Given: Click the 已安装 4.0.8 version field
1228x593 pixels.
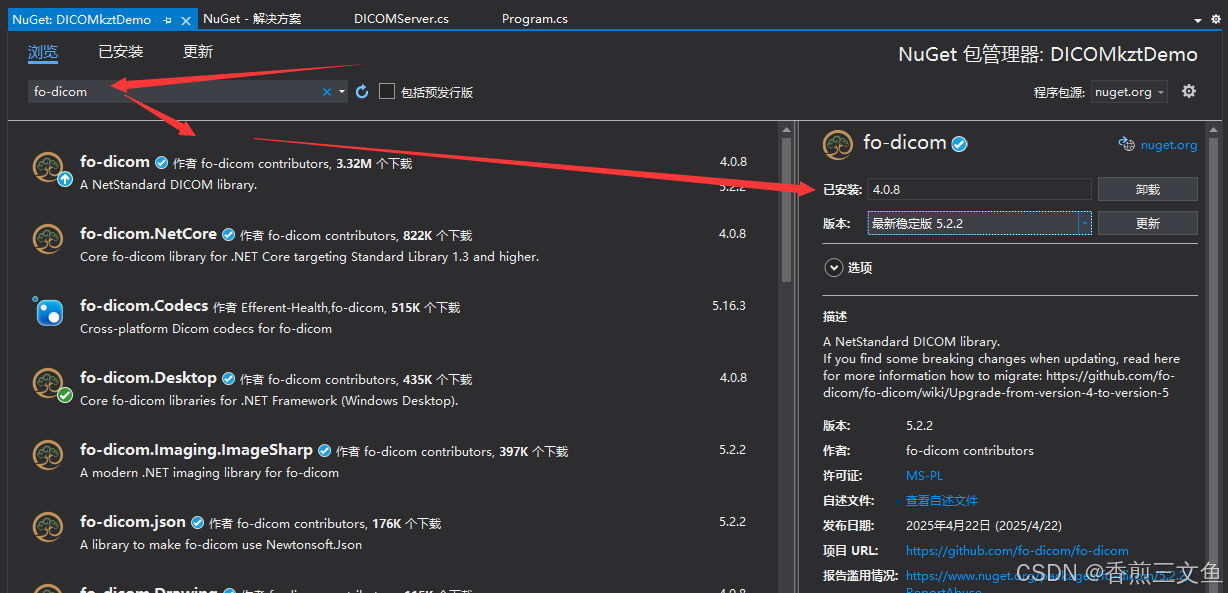Looking at the screenshot, I should 979,189.
